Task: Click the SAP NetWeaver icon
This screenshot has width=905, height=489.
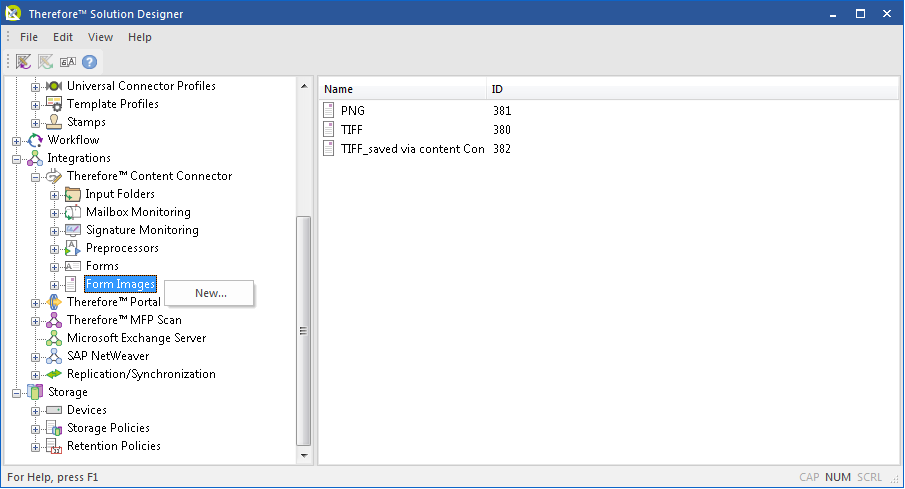Action: pyautogui.click(x=54, y=356)
